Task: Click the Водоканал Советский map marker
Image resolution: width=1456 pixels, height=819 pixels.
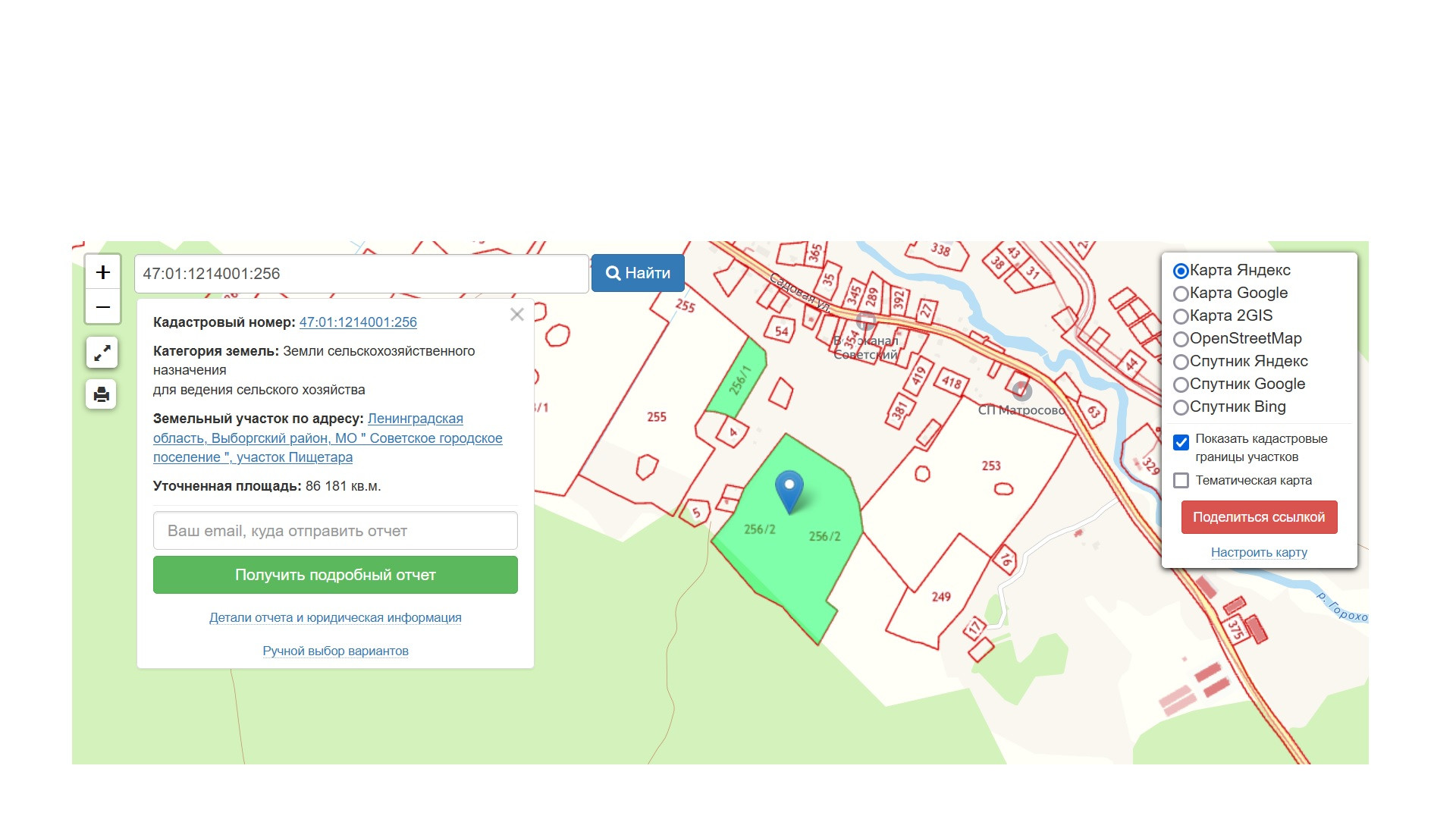Action: (865, 322)
